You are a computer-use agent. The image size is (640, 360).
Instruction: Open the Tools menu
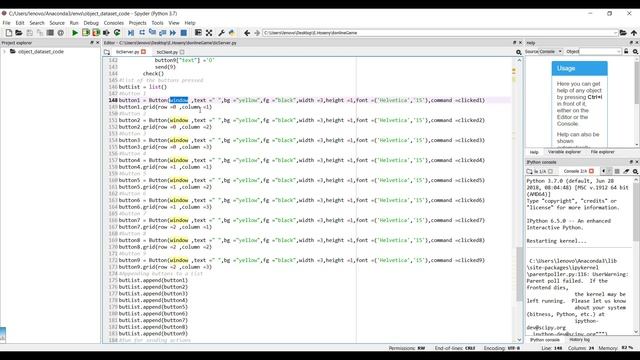coord(157,23)
